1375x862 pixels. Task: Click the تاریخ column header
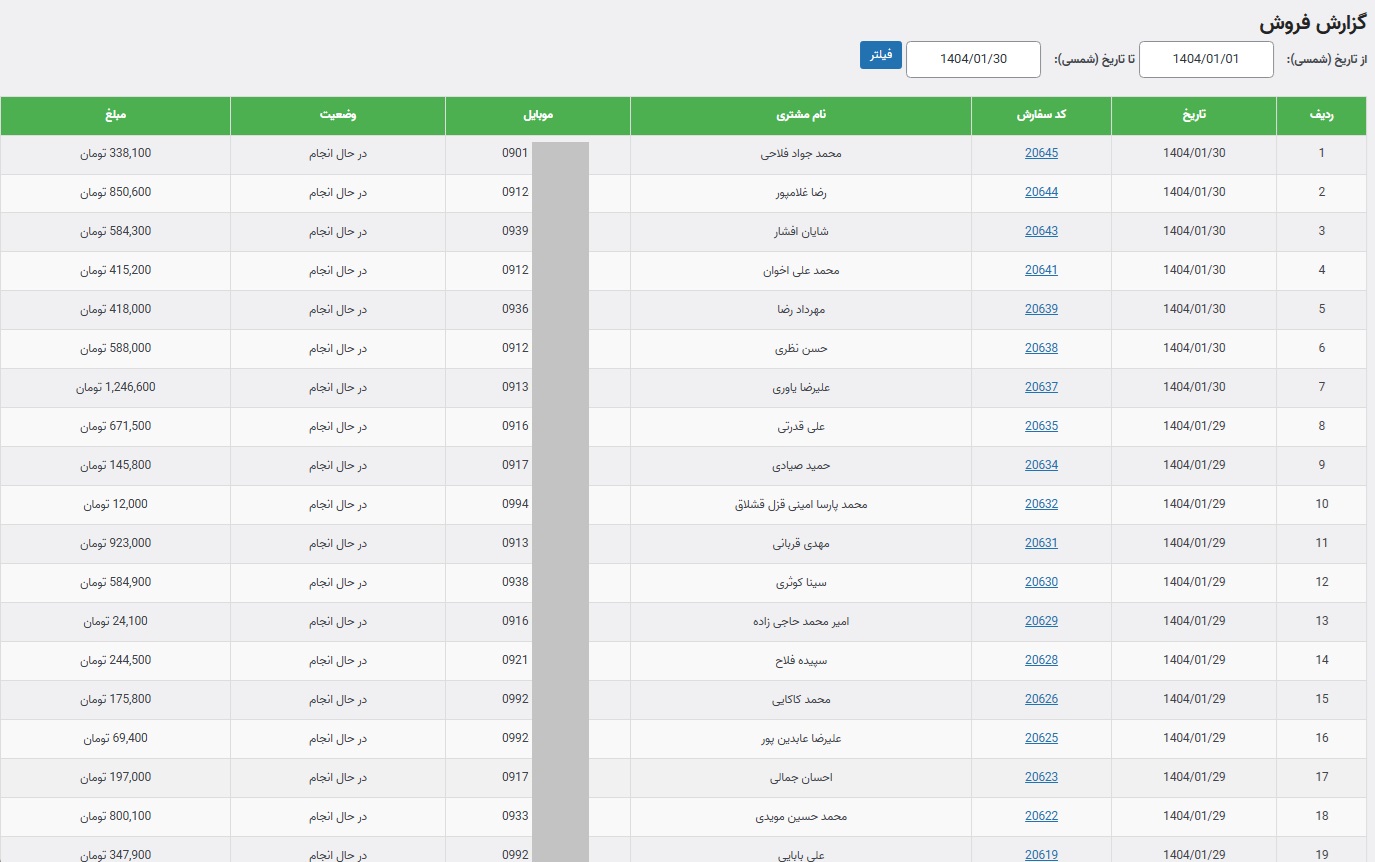[1194, 115]
